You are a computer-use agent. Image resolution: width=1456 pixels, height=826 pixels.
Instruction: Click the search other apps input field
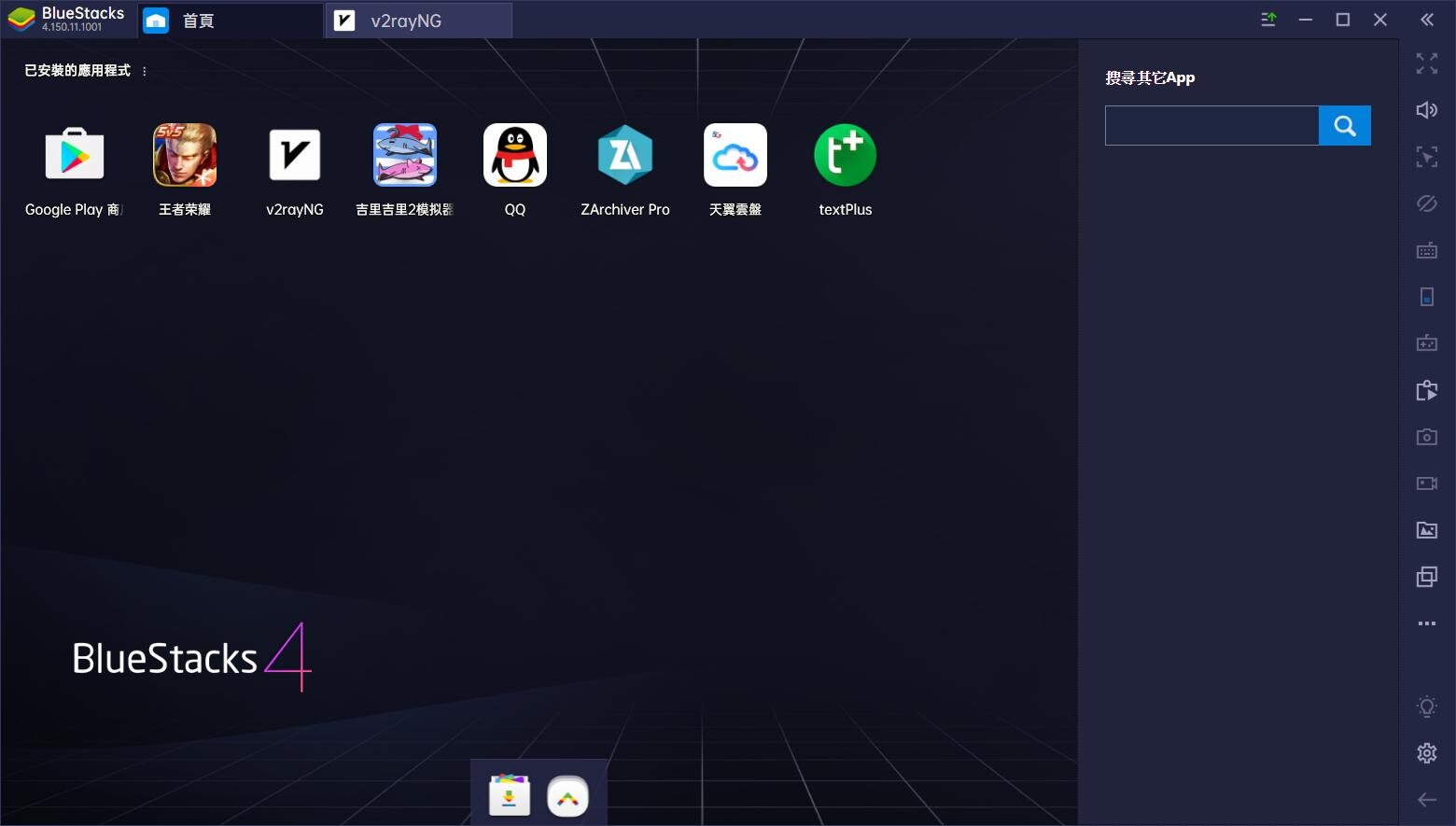[1211, 126]
